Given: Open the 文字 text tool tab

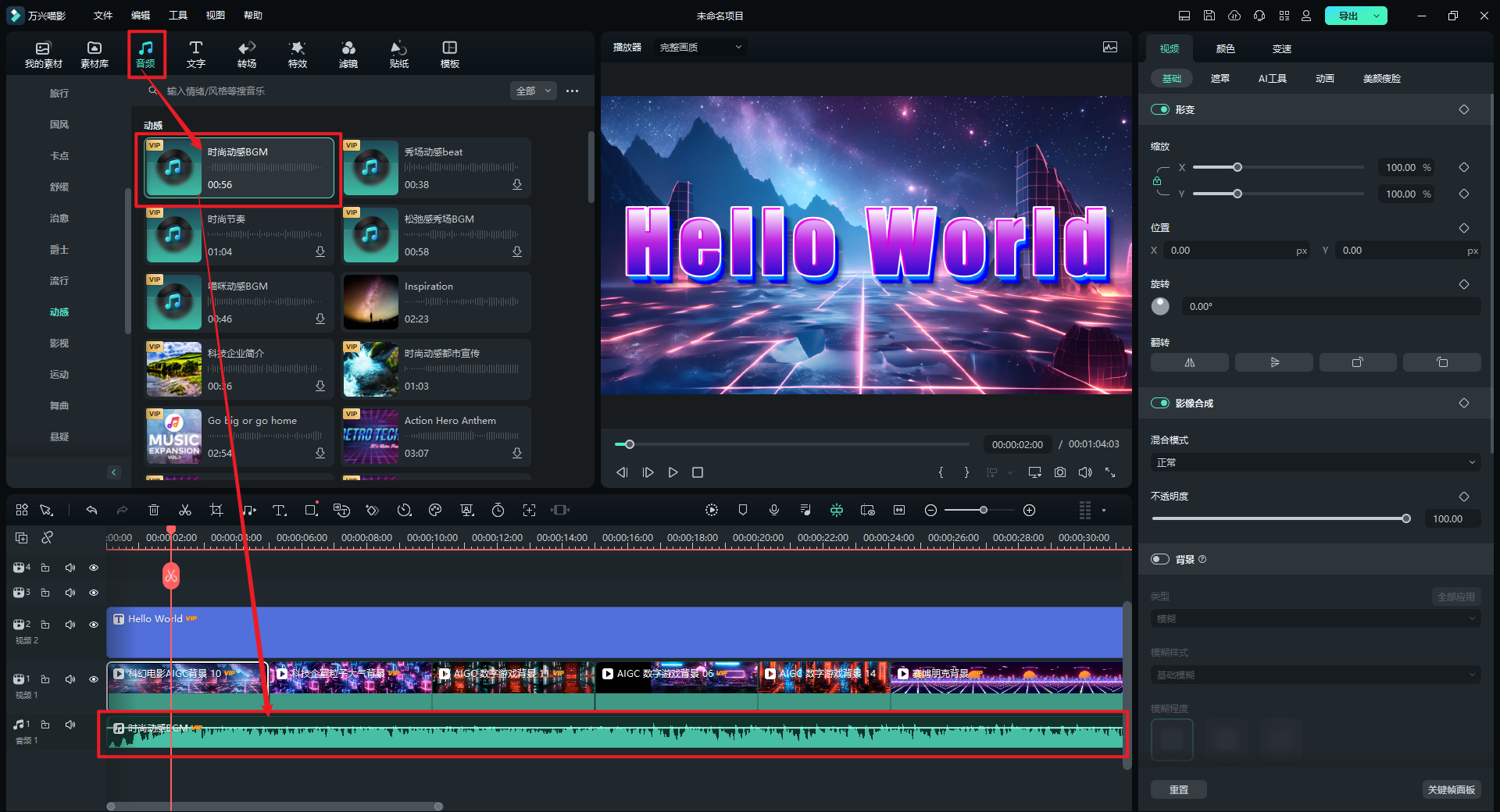Looking at the screenshot, I should point(195,54).
